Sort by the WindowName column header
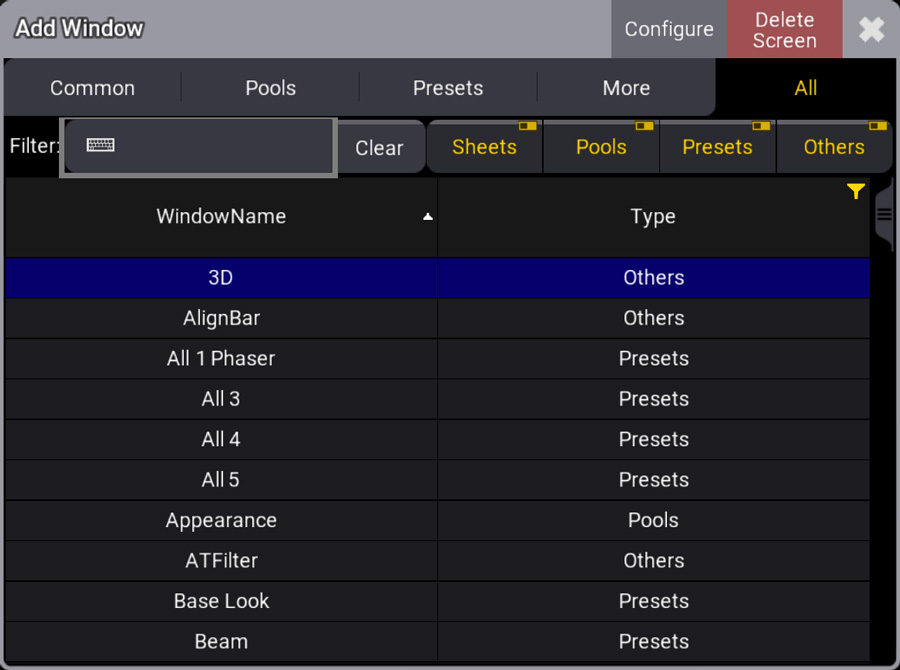Viewport: 900px width, 670px height. pyautogui.click(x=221, y=217)
